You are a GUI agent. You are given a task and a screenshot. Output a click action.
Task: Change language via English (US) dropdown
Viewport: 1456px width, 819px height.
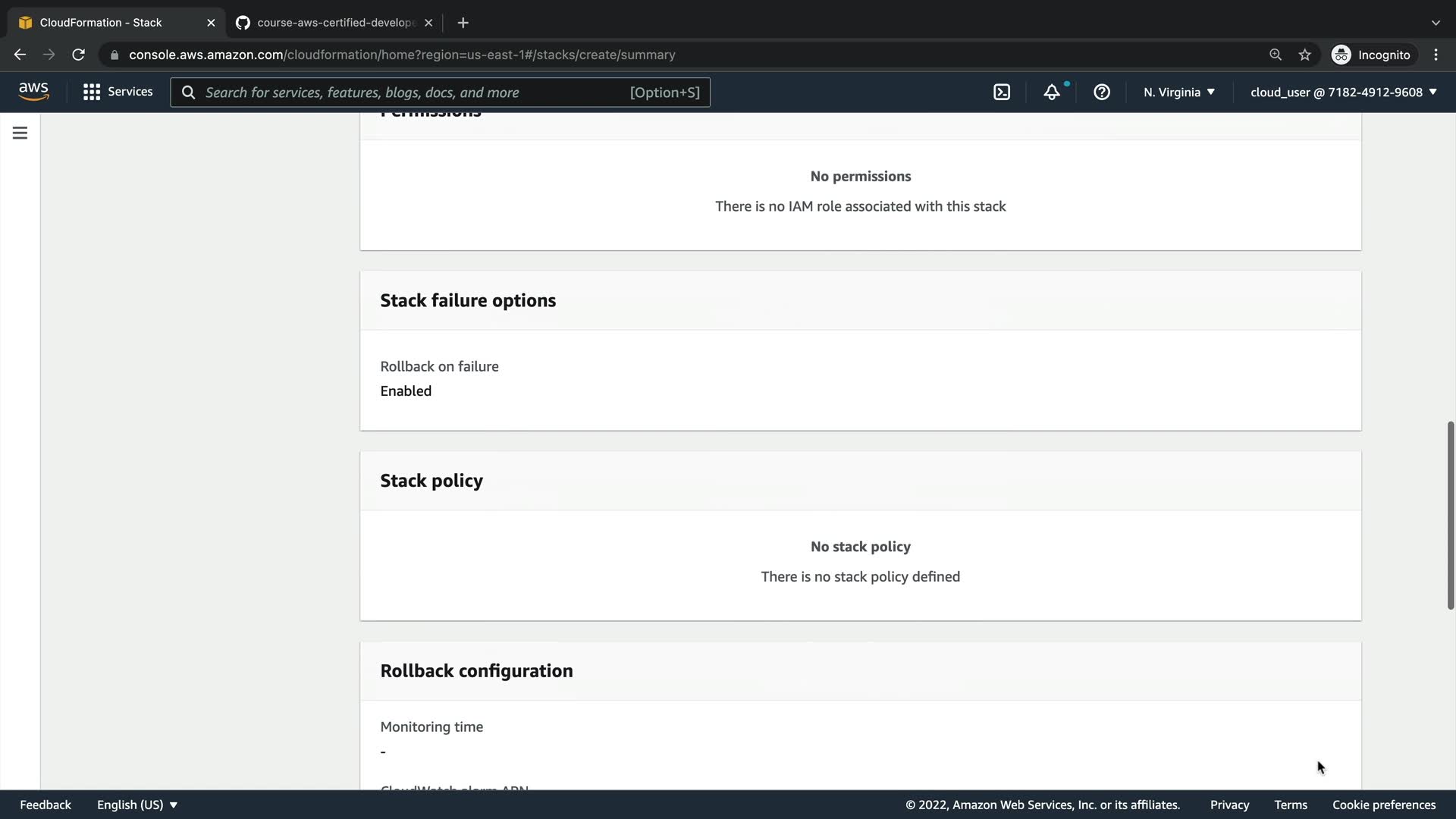[136, 805]
